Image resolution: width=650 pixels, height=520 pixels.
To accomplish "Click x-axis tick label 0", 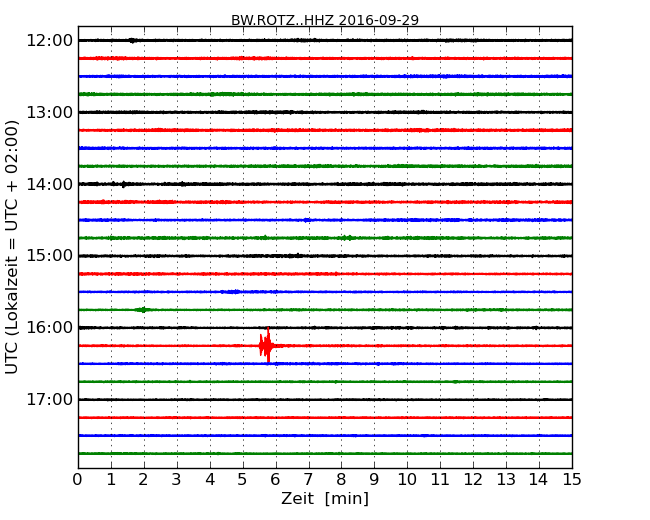I will tap(78, 480).
